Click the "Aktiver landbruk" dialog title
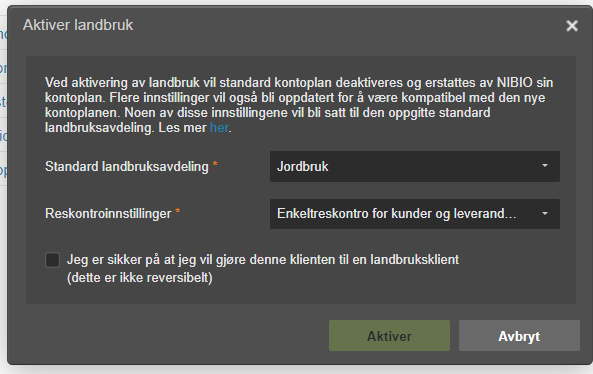The height and width of the screenshot is (374, 593). [78, 25]
